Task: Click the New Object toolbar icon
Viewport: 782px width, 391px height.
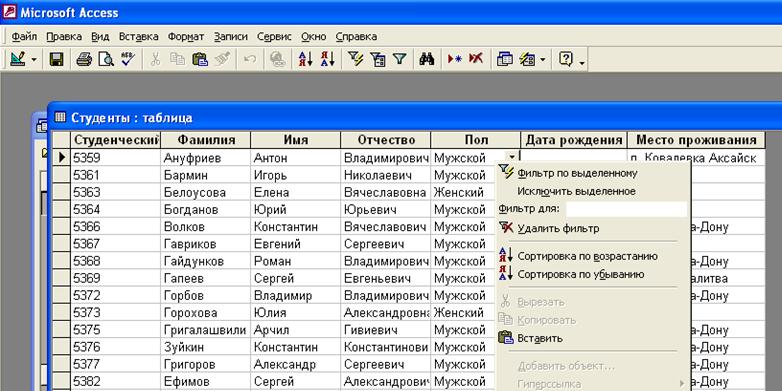Action: 527,59
